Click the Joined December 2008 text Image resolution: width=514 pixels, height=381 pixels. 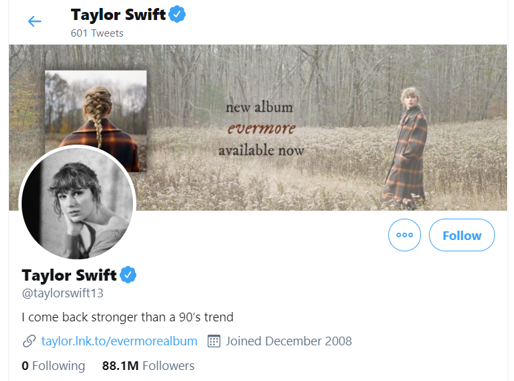tap(289, 341)
